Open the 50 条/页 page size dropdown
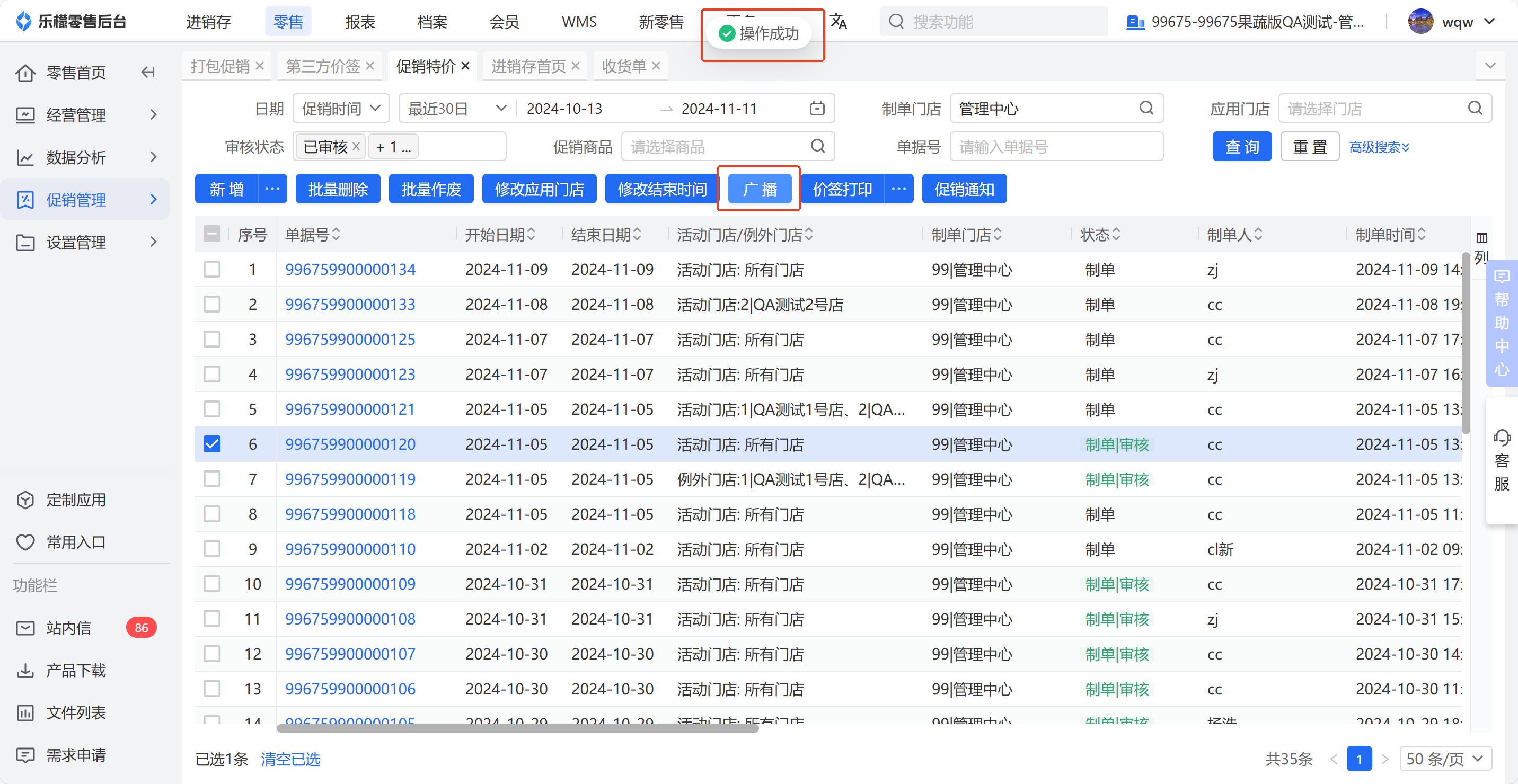The width and height of the screenshot is (1518, 784). (x=1445, y=759)
